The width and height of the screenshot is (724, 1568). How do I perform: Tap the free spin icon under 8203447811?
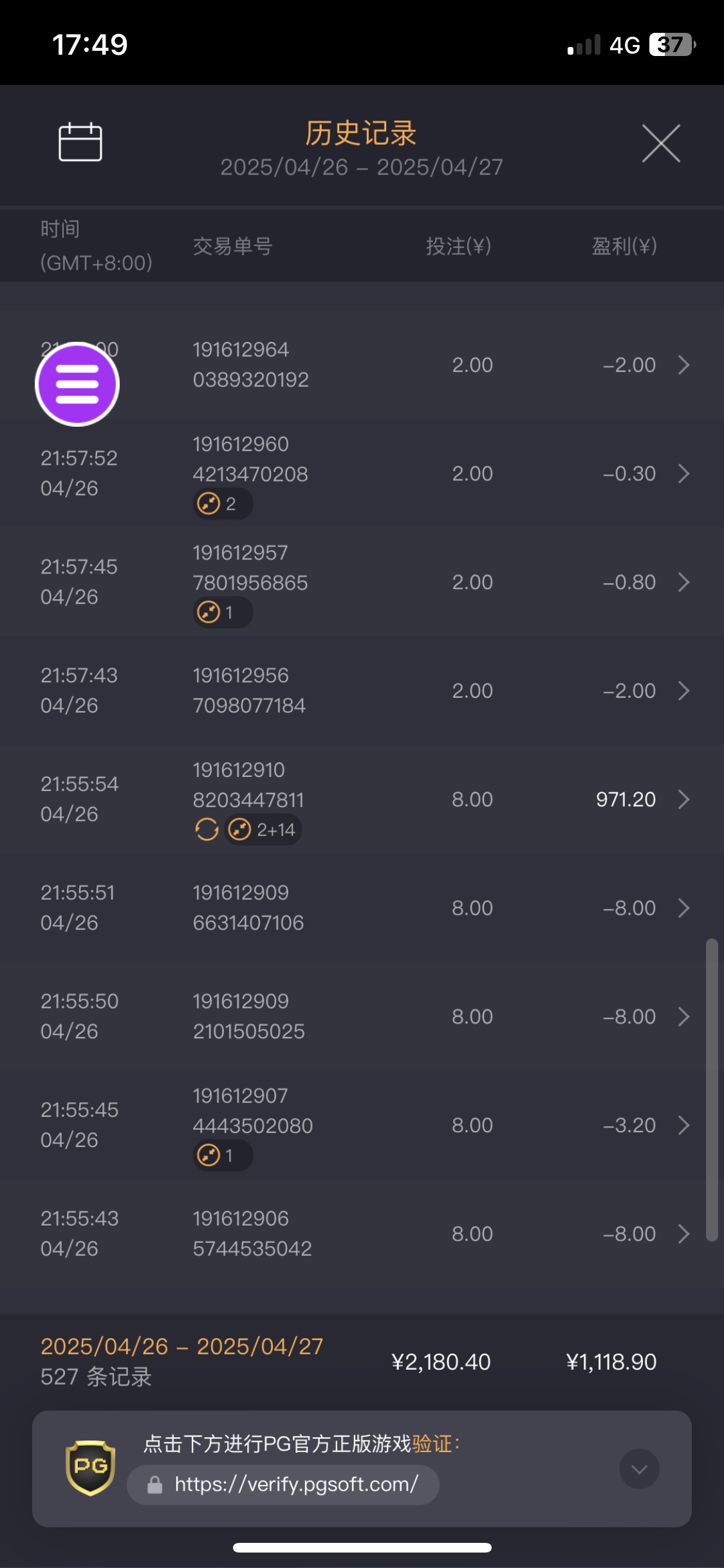(x=207, y=830)
